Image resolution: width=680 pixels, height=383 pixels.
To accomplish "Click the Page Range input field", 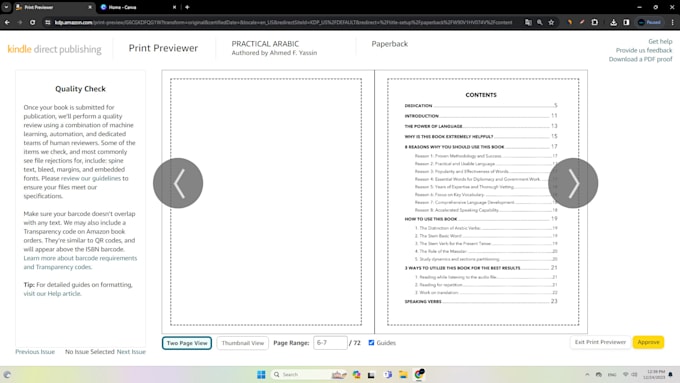I will tap(330, 343).
